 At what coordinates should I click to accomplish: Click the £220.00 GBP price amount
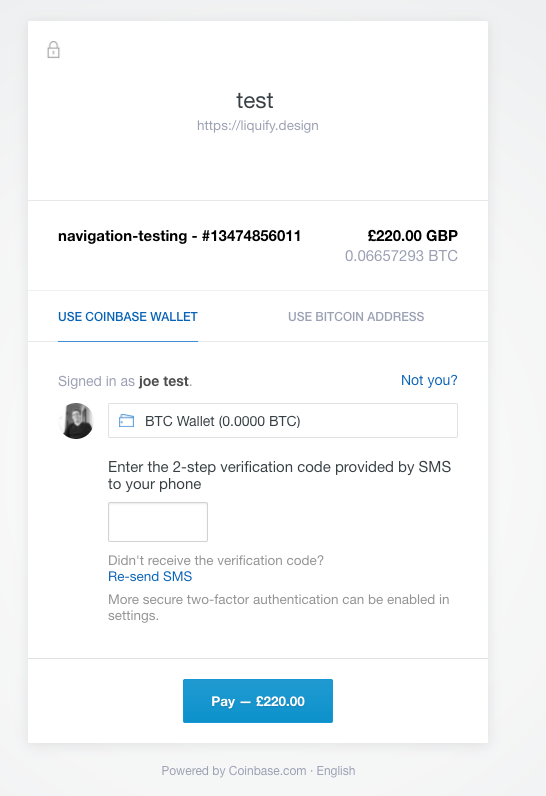click(x=413, y=236)
